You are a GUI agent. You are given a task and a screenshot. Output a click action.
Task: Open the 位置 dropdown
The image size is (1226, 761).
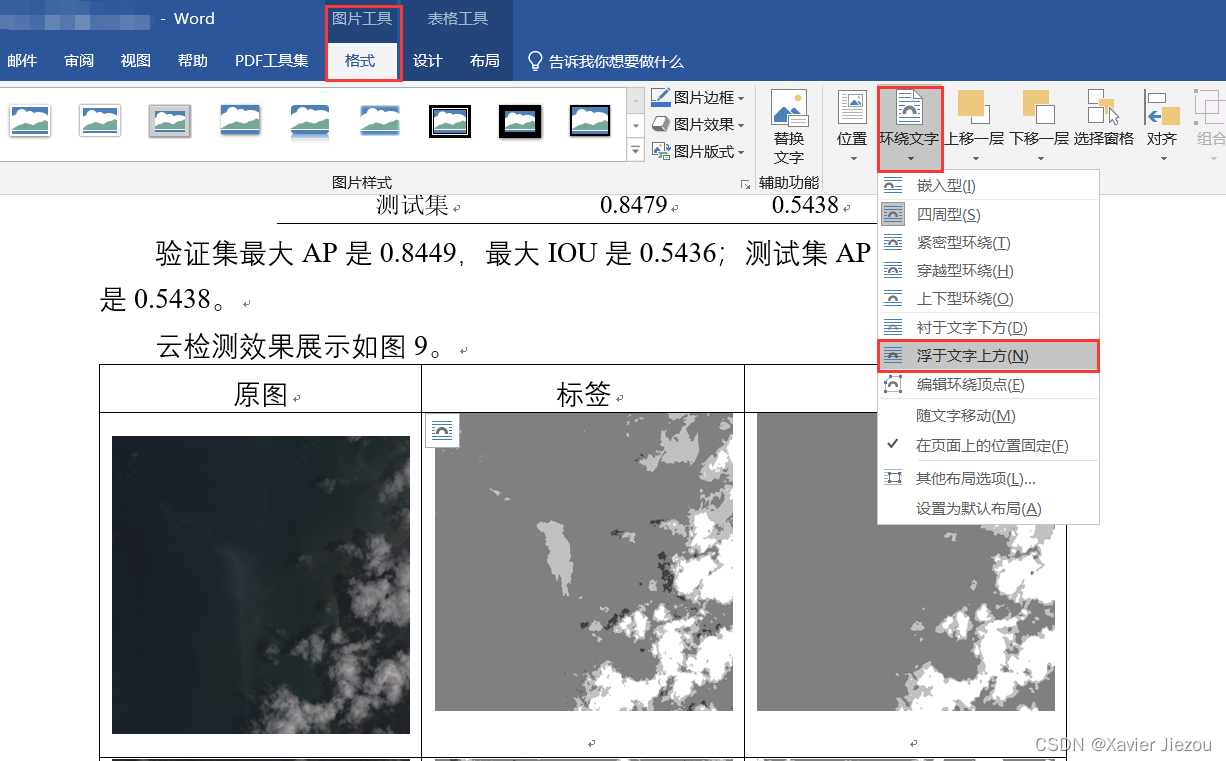point(852,128)
